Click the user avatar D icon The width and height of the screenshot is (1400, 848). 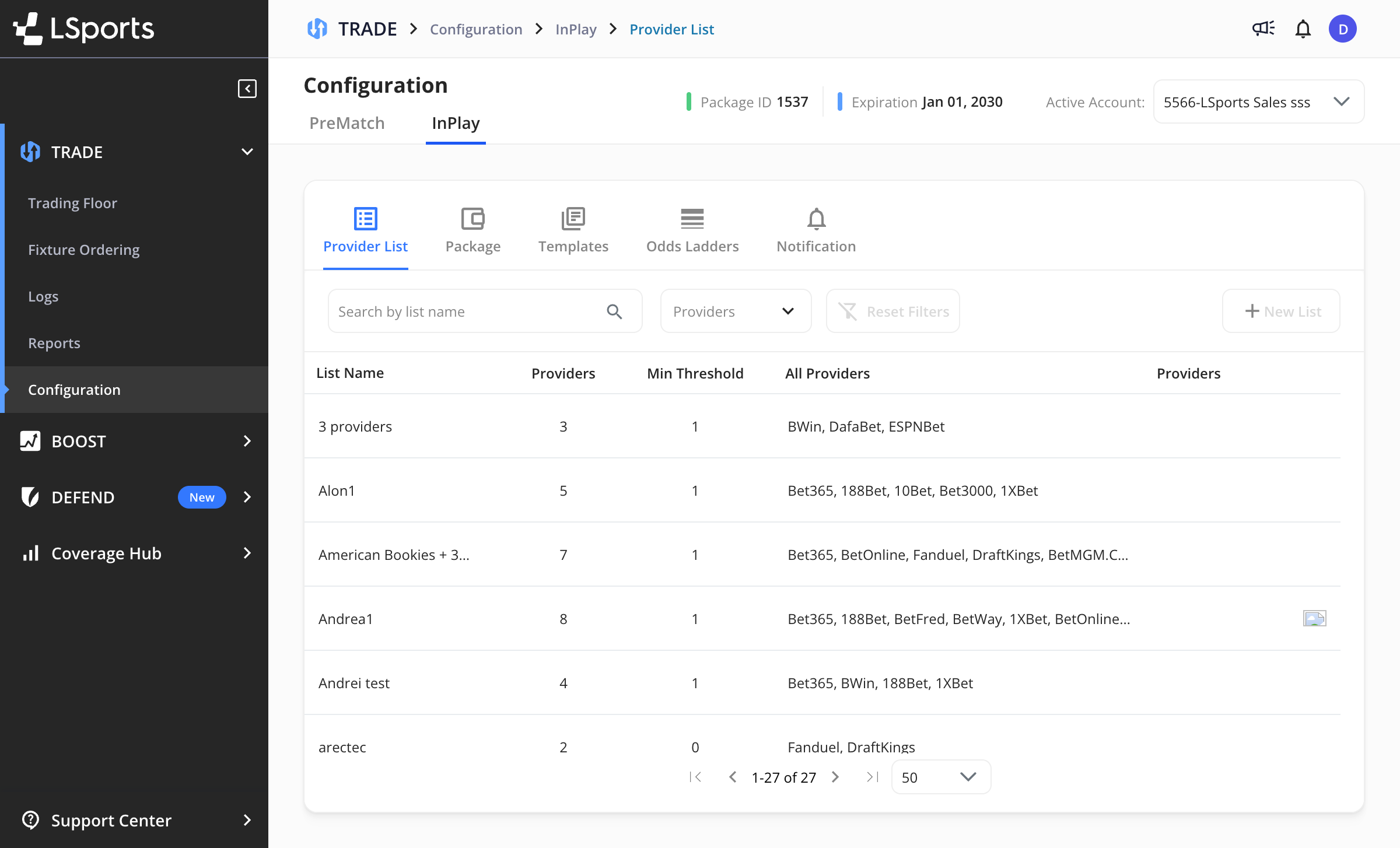pos(1342,29)
